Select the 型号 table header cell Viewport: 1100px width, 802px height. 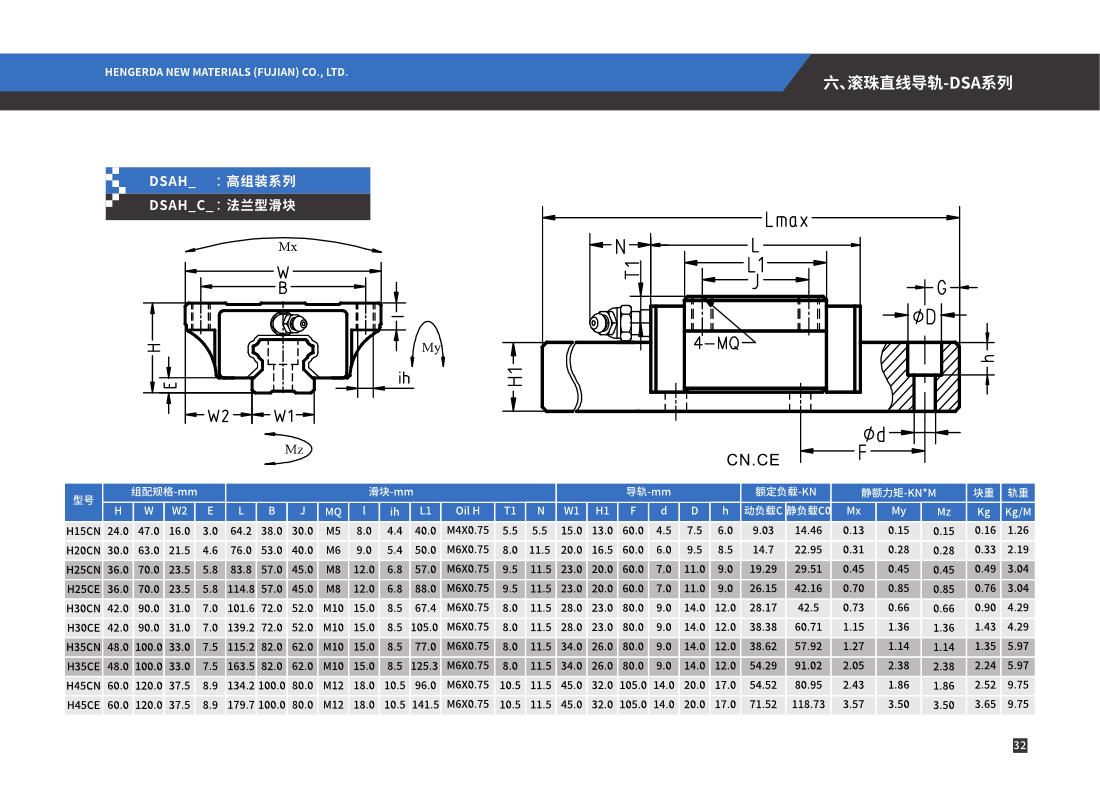[84, 501]
